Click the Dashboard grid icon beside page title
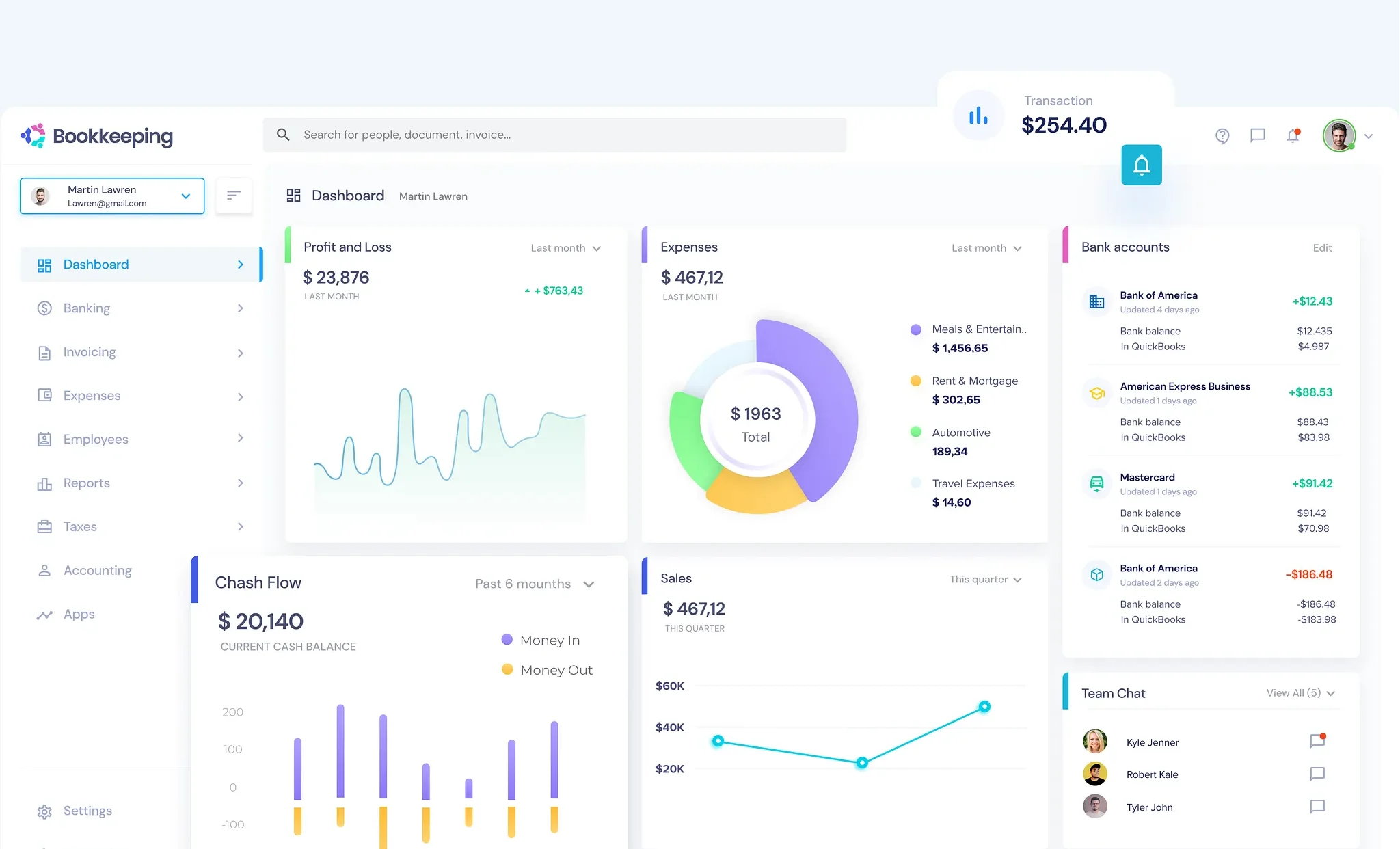The height and width of the screenshot is (849, 1400). coord(294,196)
